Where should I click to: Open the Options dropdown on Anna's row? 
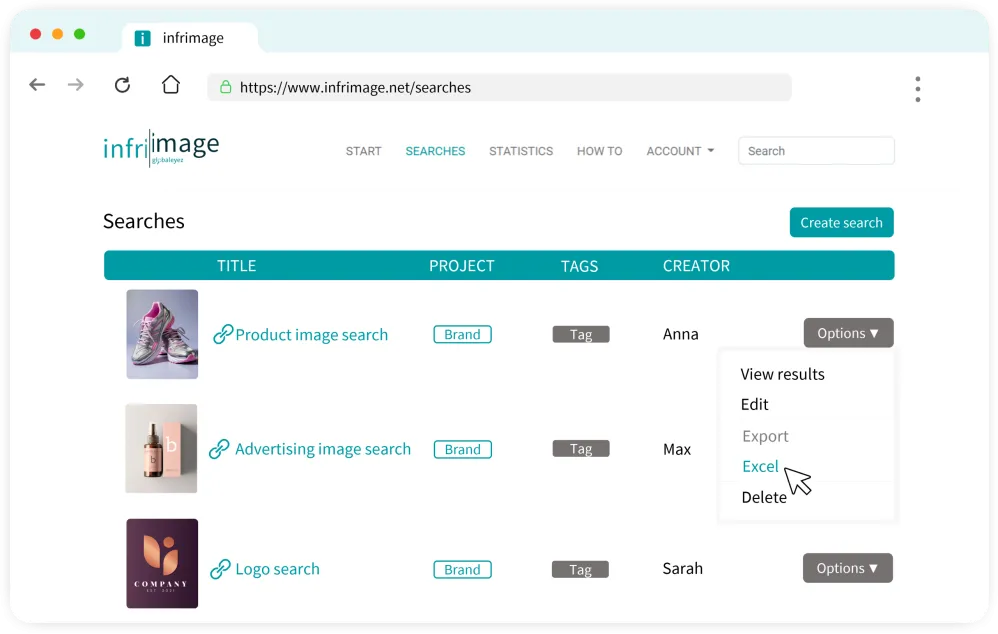click(x=847, y=332)
